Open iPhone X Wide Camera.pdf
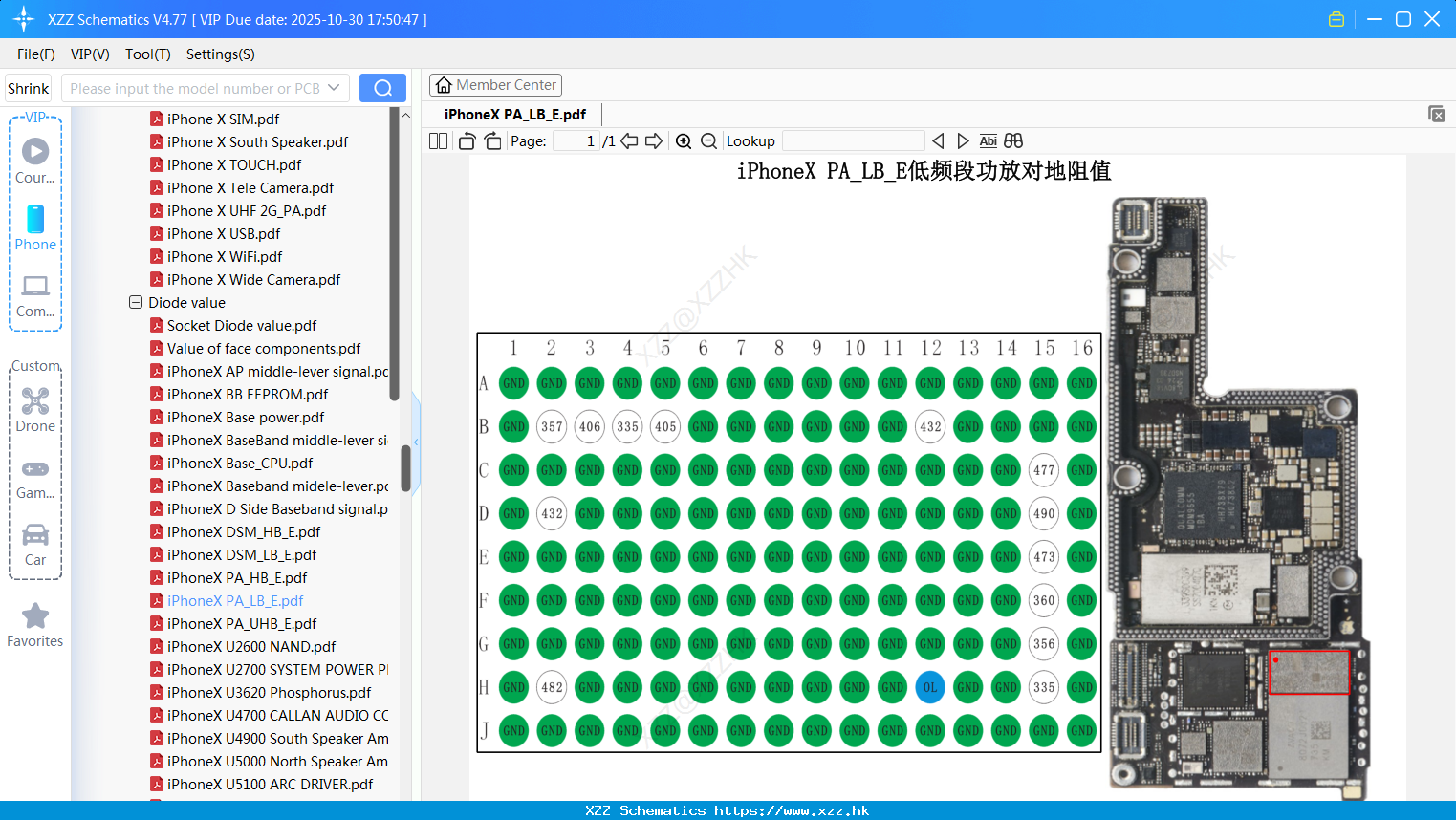This screenshot has width=1456, height=820. pos(253,279)
